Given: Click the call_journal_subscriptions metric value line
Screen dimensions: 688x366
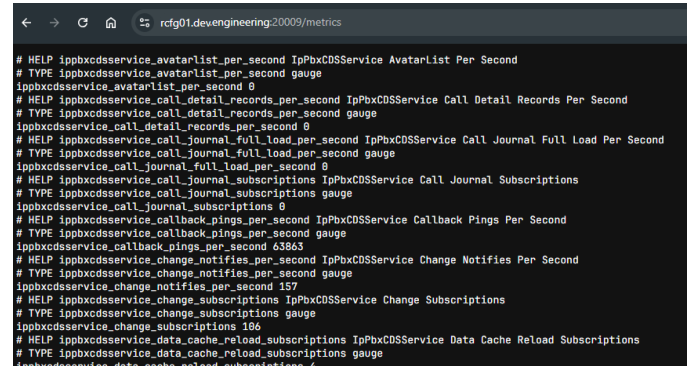Looking at the screenshot, I should [150, 207].
